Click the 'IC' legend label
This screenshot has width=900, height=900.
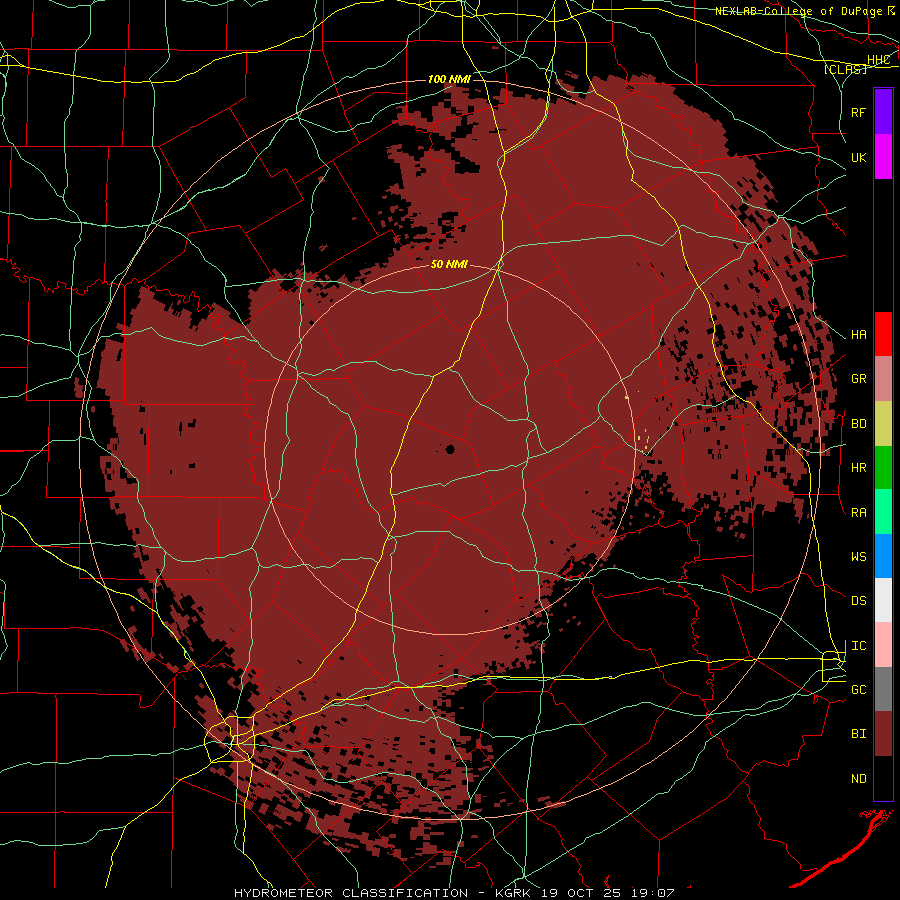[859, 646]
